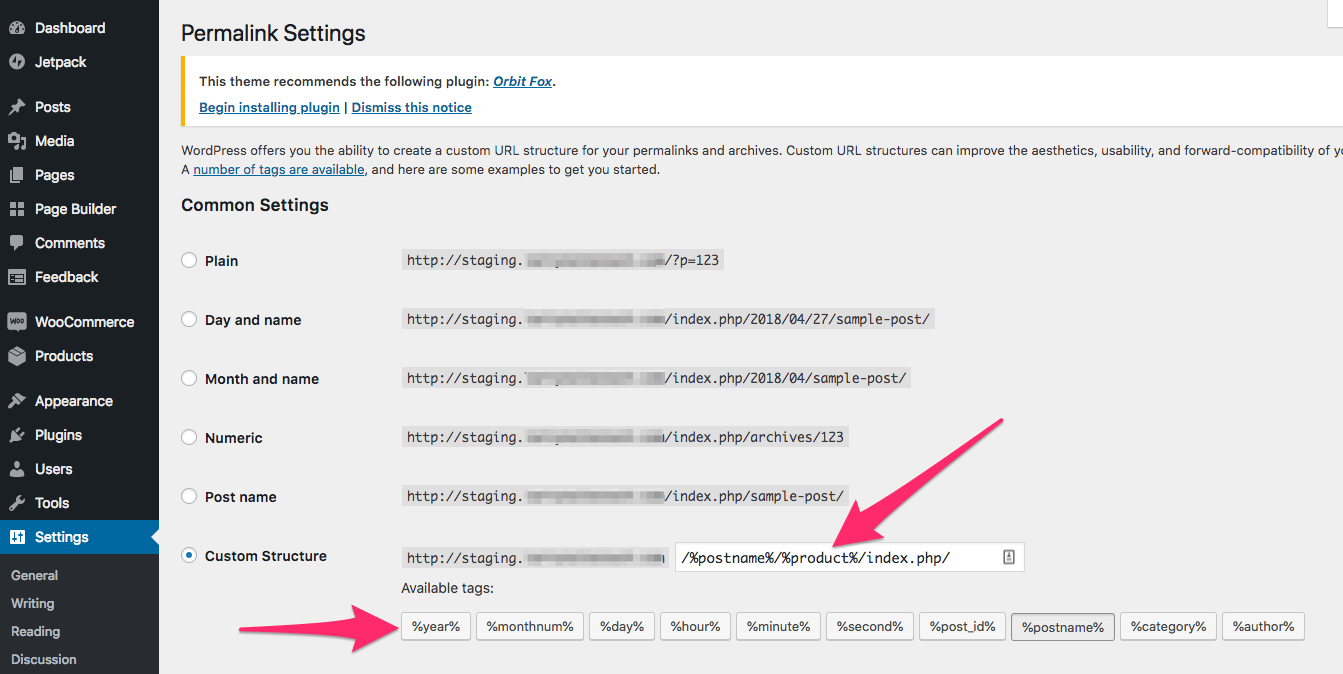Insert the %second% tag
1343x674 pixels.
(870, 627)
